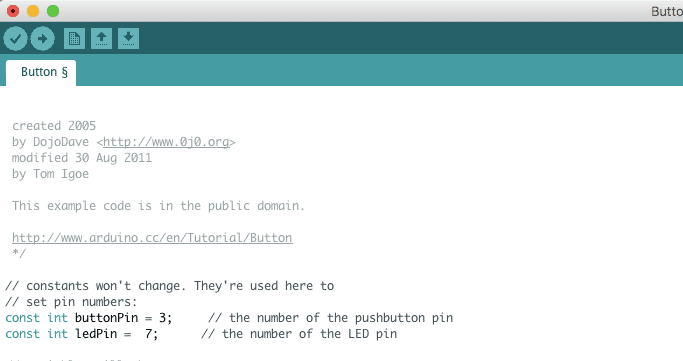683x361 pixels.
Task: Minimize the window with the yellow button
Action: point(33,11)
